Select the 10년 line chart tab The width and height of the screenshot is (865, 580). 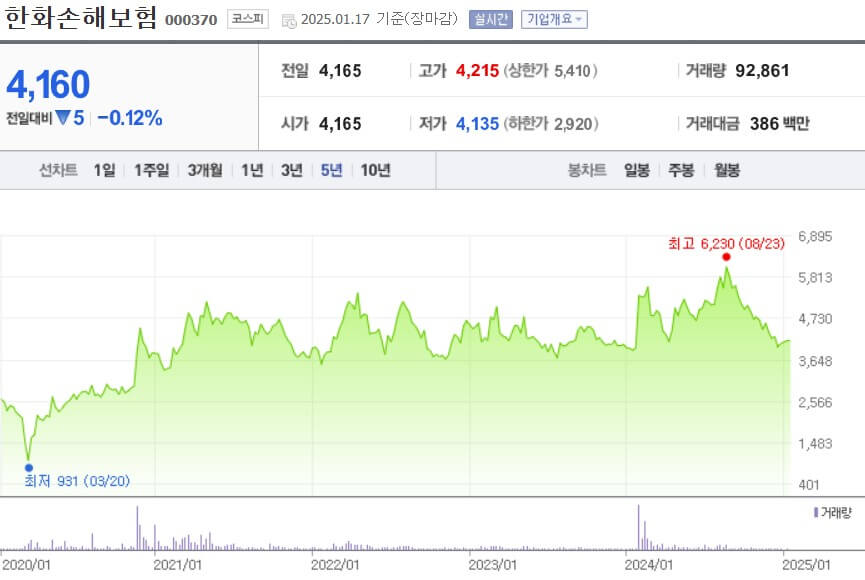(376, 170)
